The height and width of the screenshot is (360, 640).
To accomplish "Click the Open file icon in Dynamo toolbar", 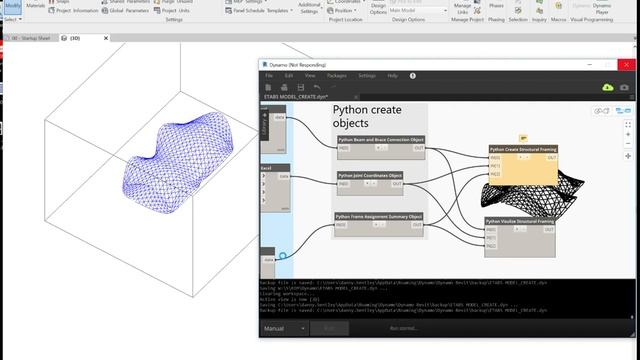I will 284,87.
